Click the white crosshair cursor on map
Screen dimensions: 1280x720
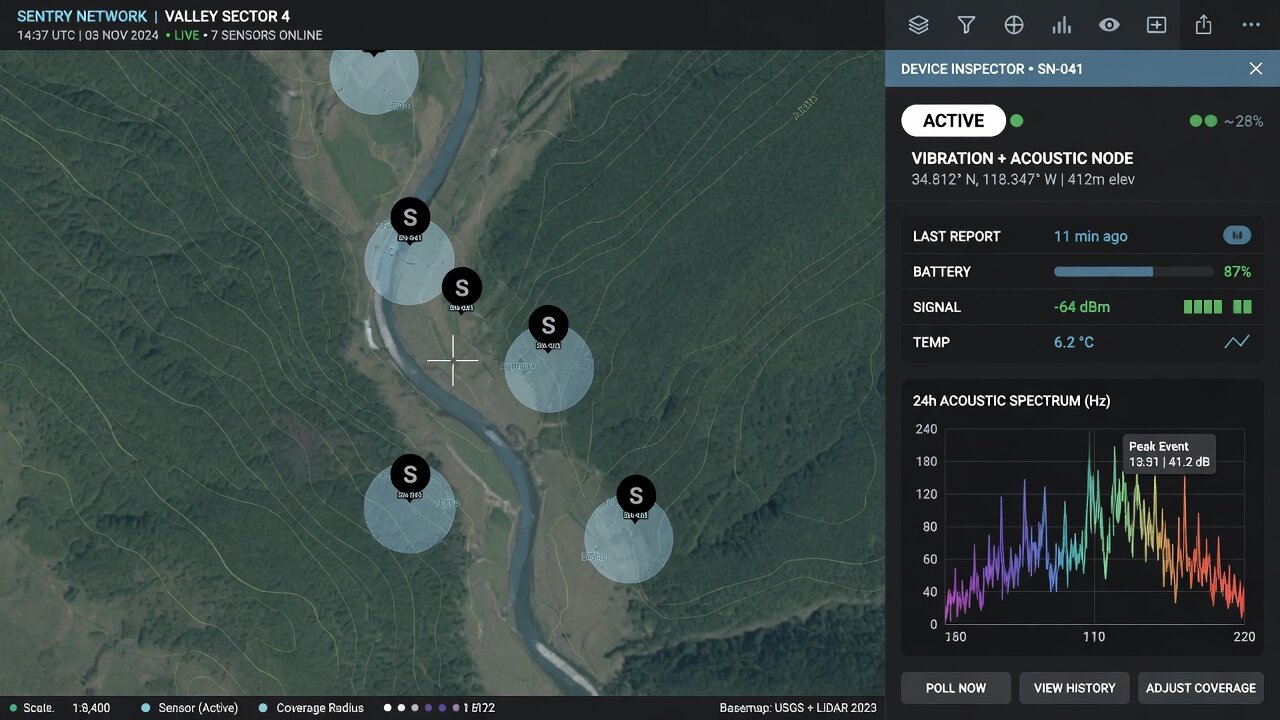pyautogui.click(x=453, y=359)
